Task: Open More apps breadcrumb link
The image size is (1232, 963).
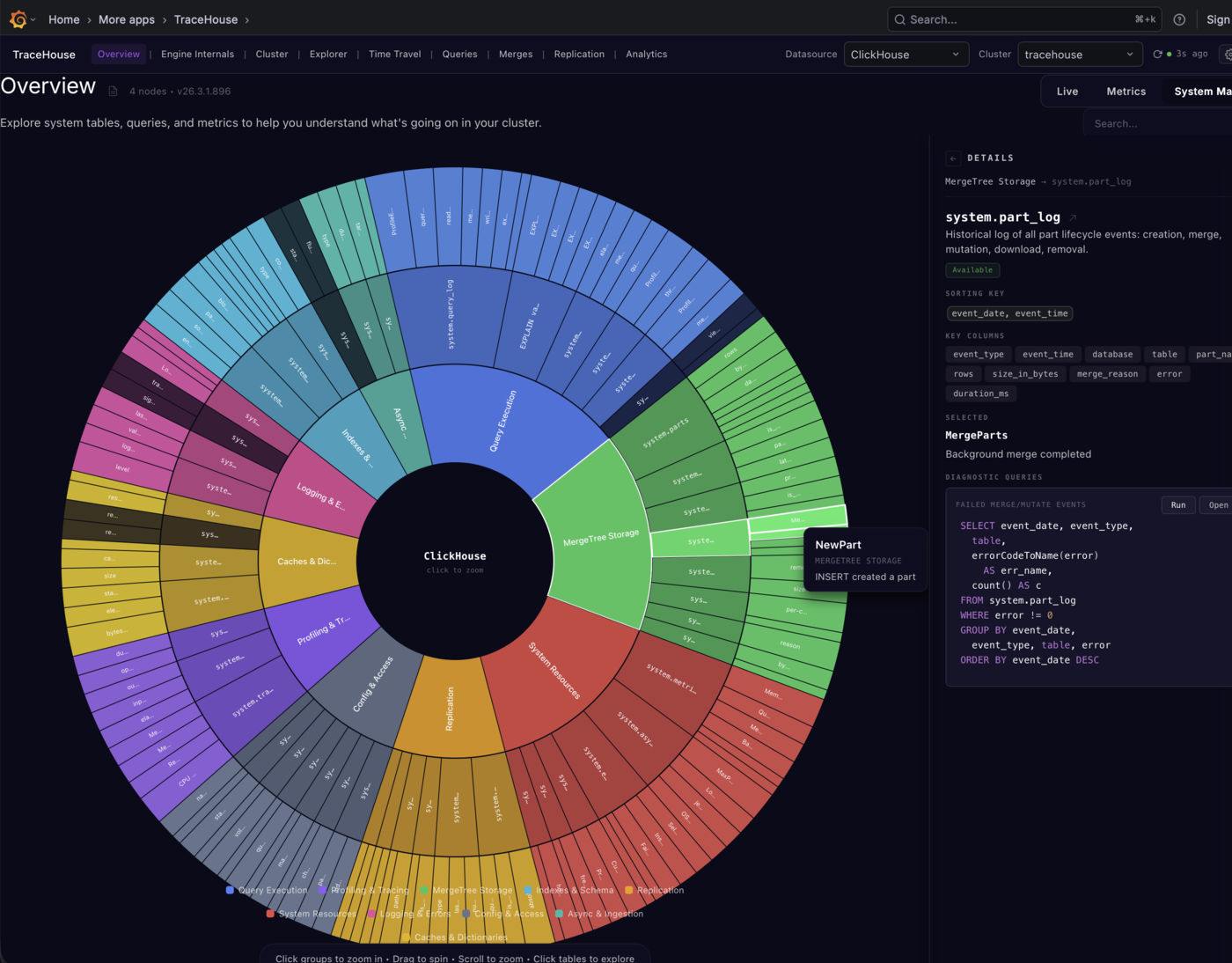Action: click(x=127, y=19)
